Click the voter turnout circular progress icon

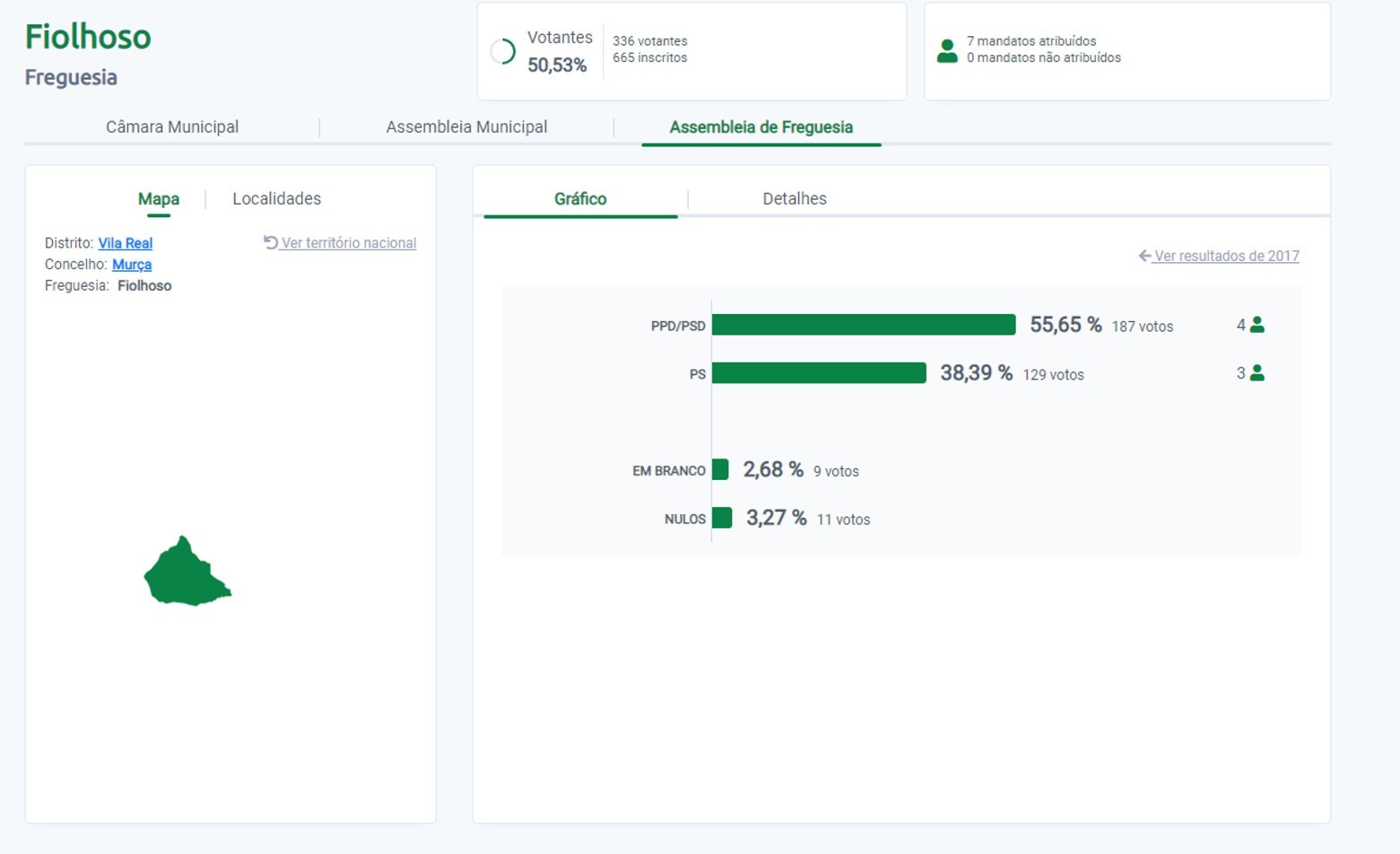pyautogui.click(x=503, y=52)
